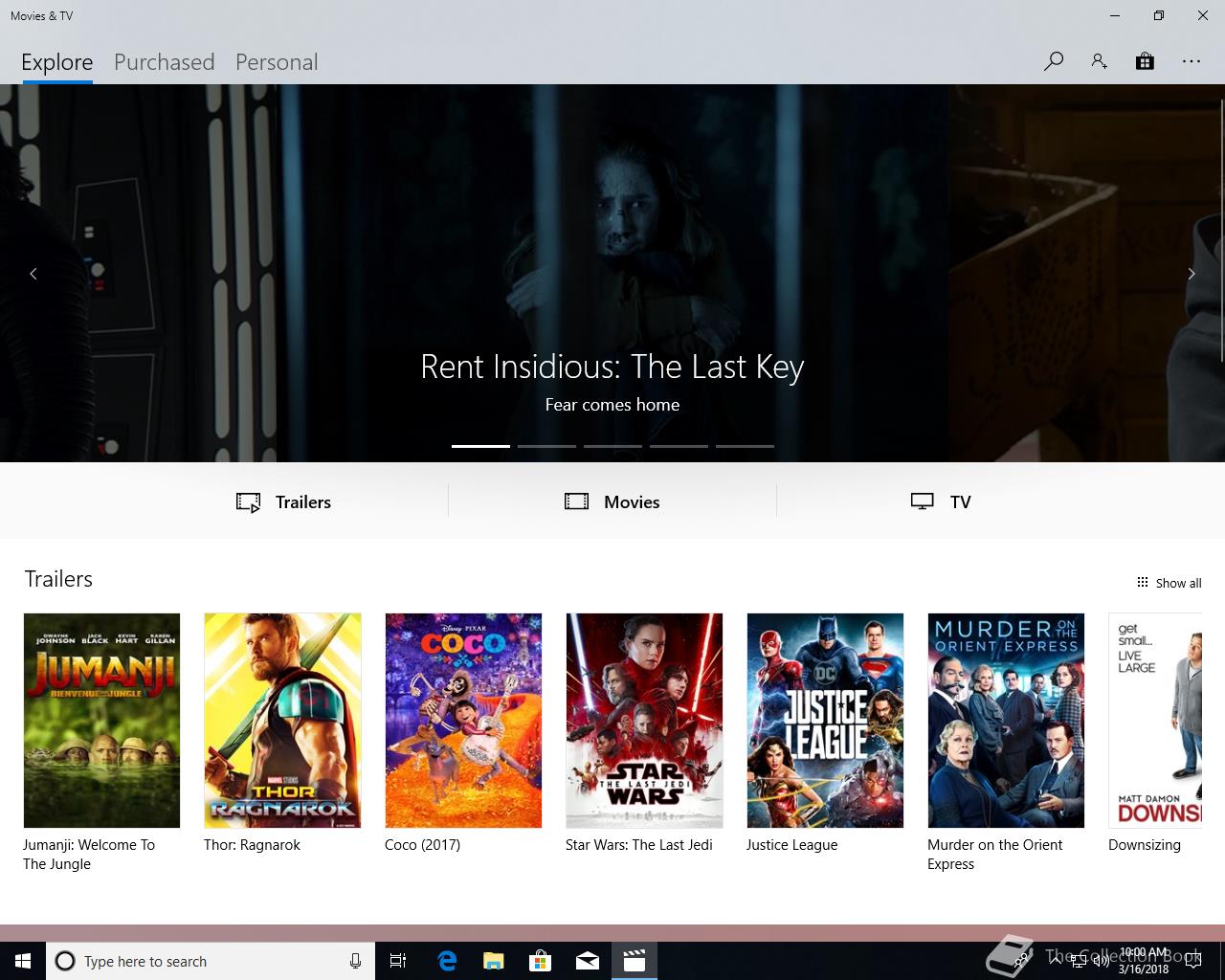Click the volume speaker tray icon
The width and height of the screenshot is (1225, 980).
(1101, 961)
